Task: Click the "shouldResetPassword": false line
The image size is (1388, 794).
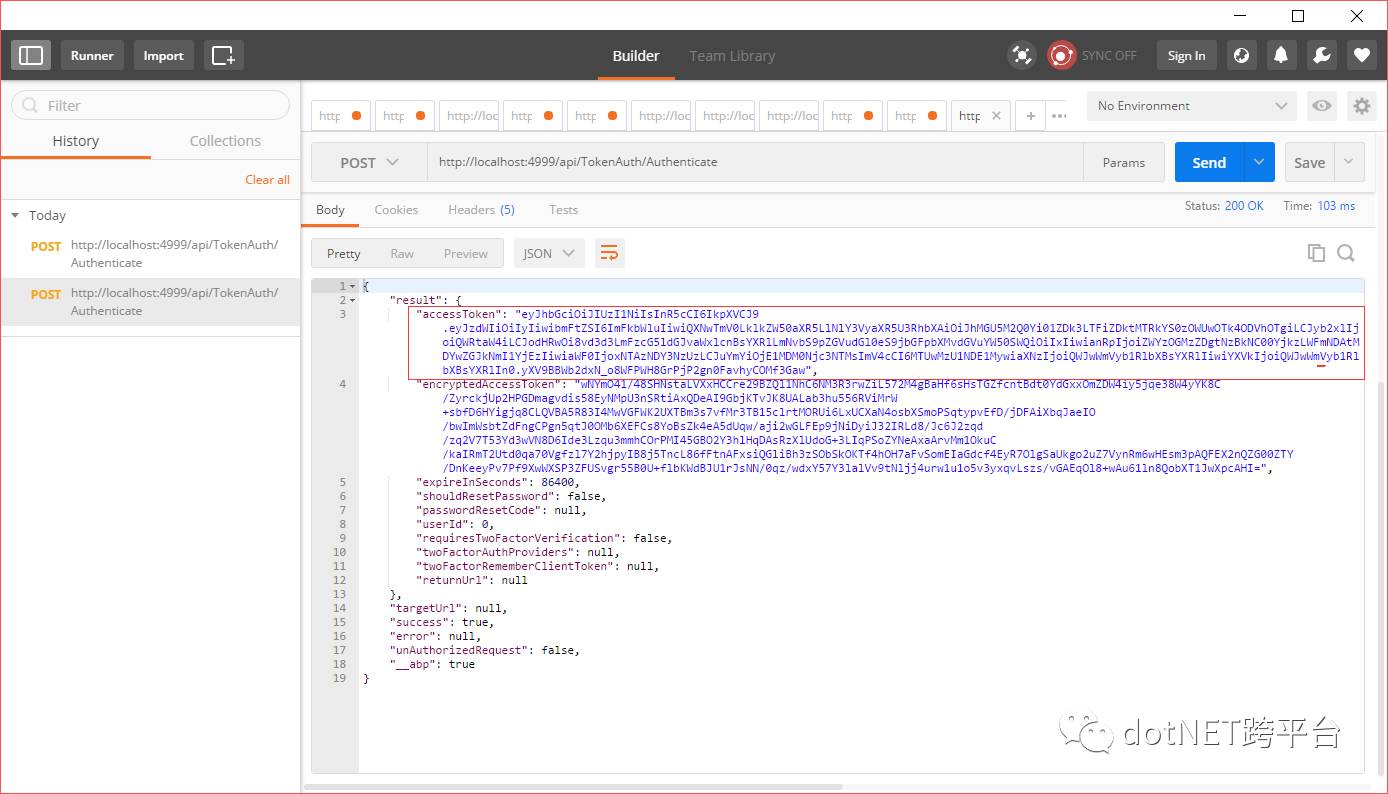Action: pos(511,496)
